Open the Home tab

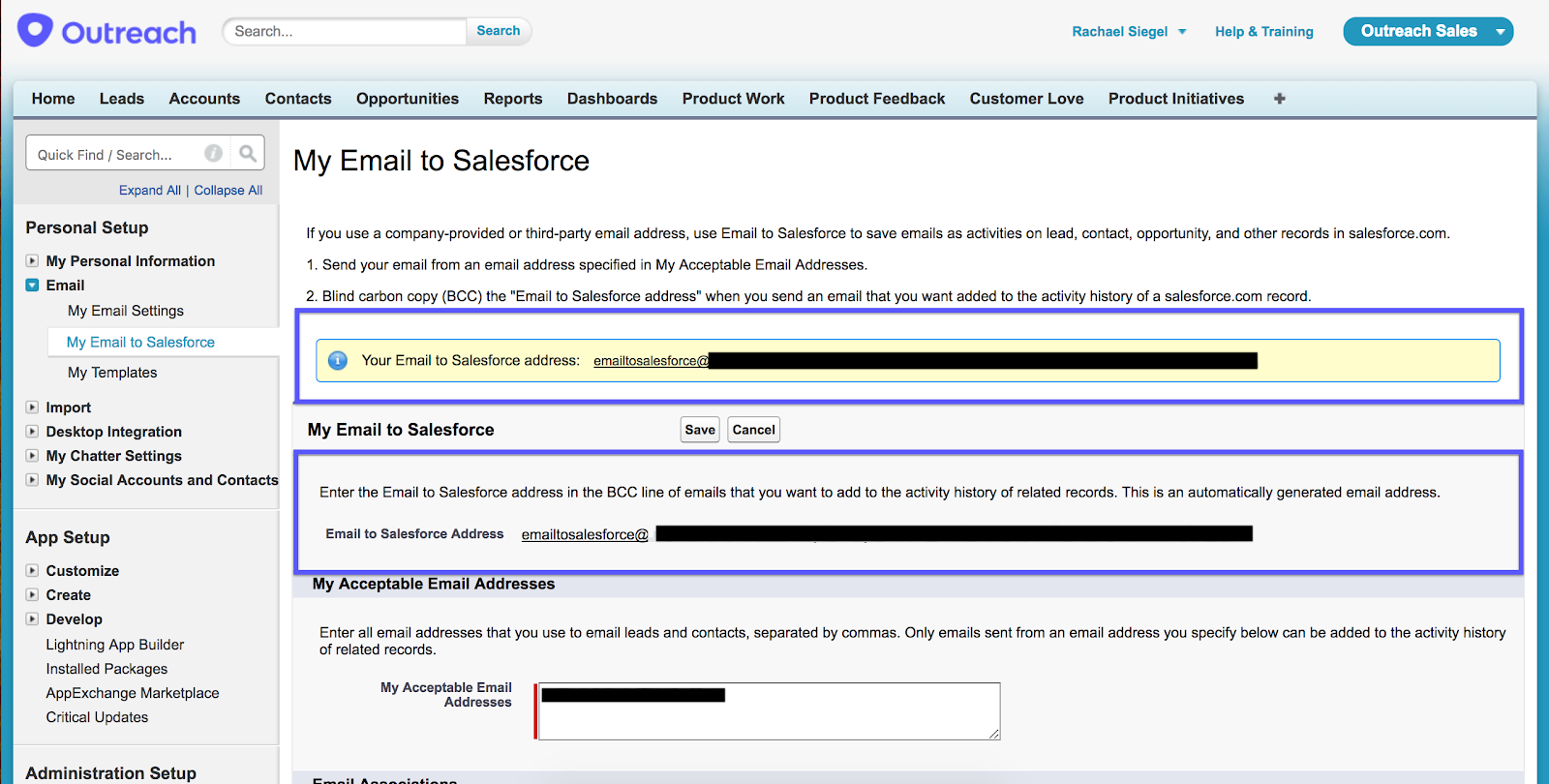pos(53,99)
